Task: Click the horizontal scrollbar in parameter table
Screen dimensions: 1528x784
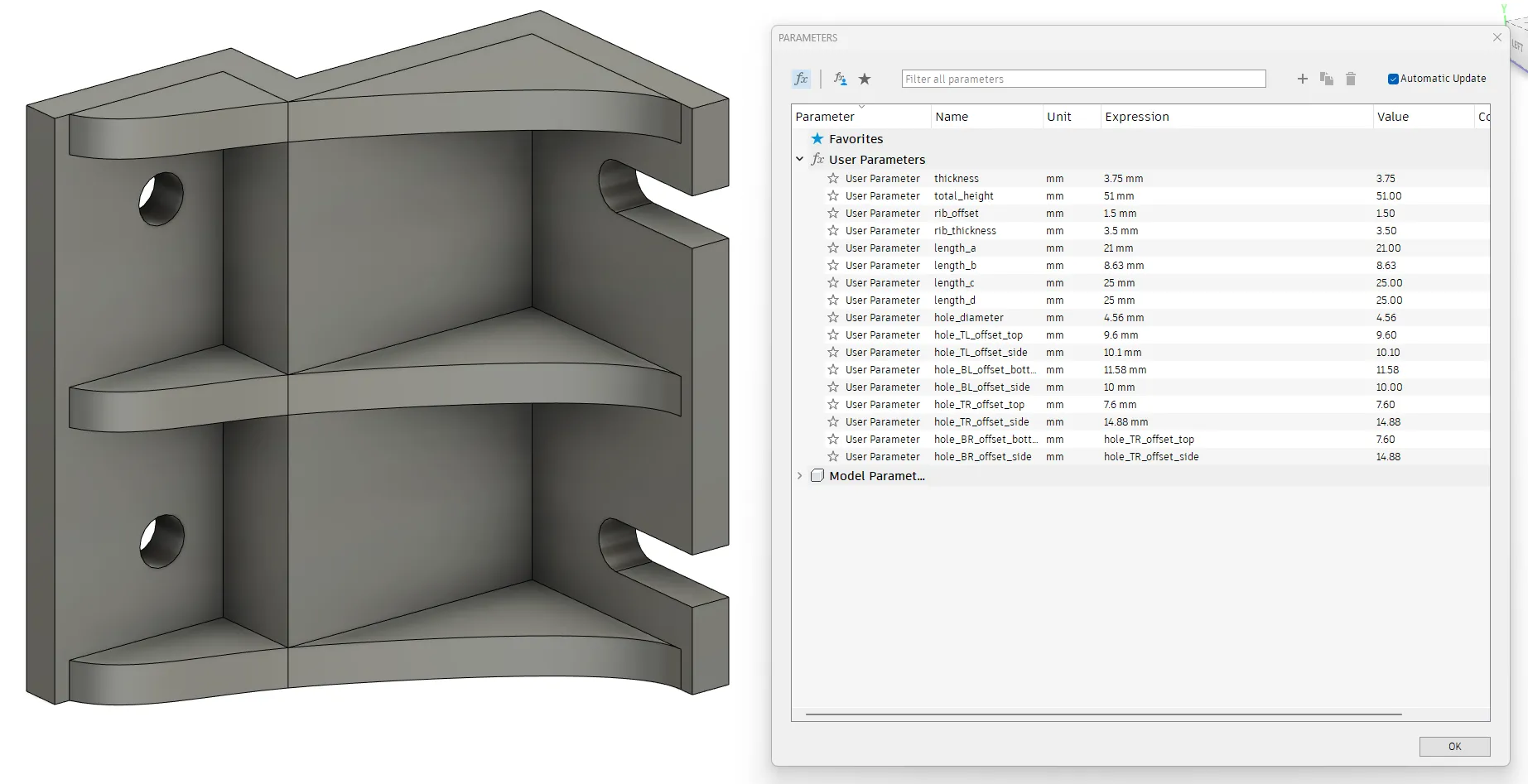Action: pos(1103,714)
